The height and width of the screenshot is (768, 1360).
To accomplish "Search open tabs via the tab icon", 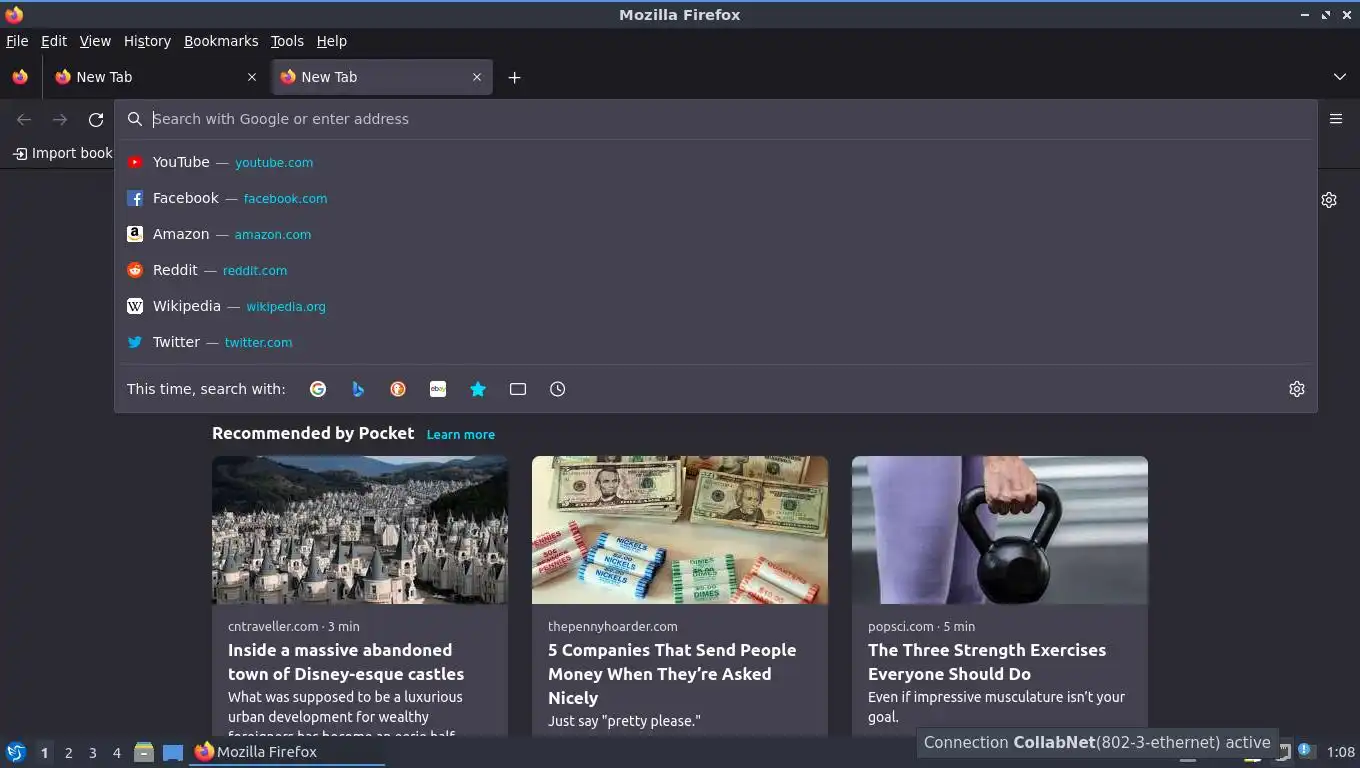I will tap(518, 389).
